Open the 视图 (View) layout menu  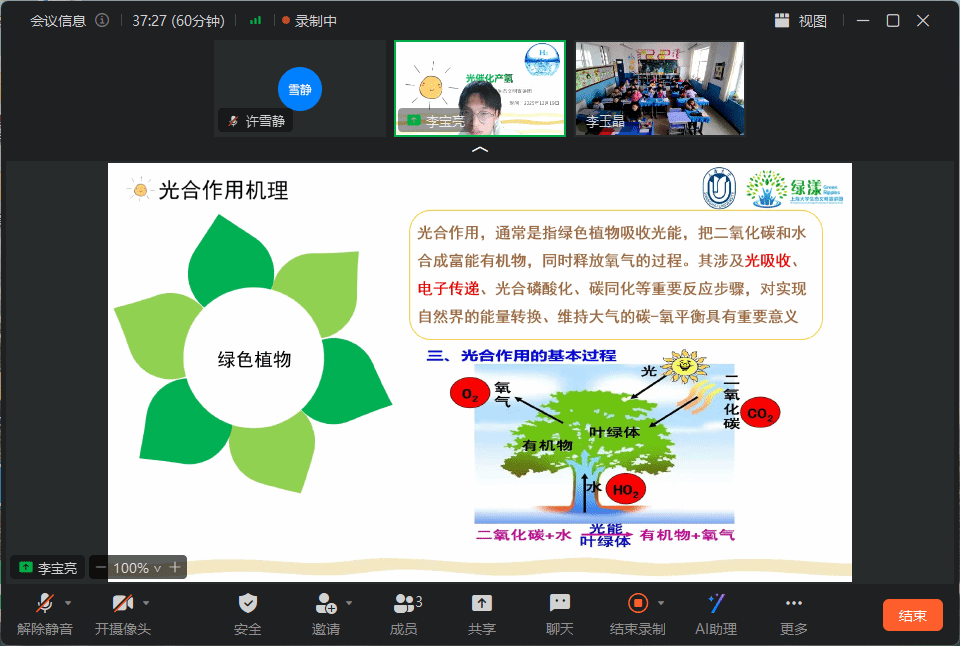click(x=801, y=20)
